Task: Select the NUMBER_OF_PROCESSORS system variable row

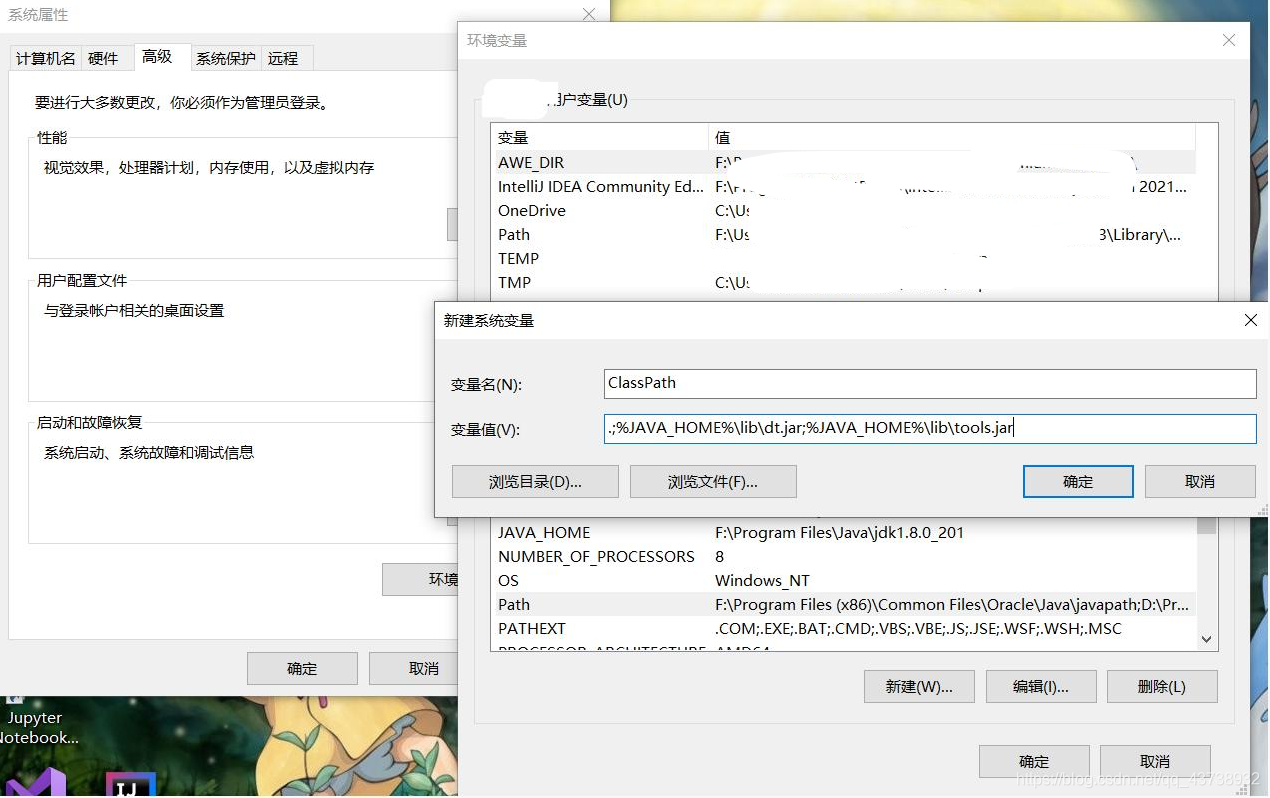Action: tap(844, 556)
